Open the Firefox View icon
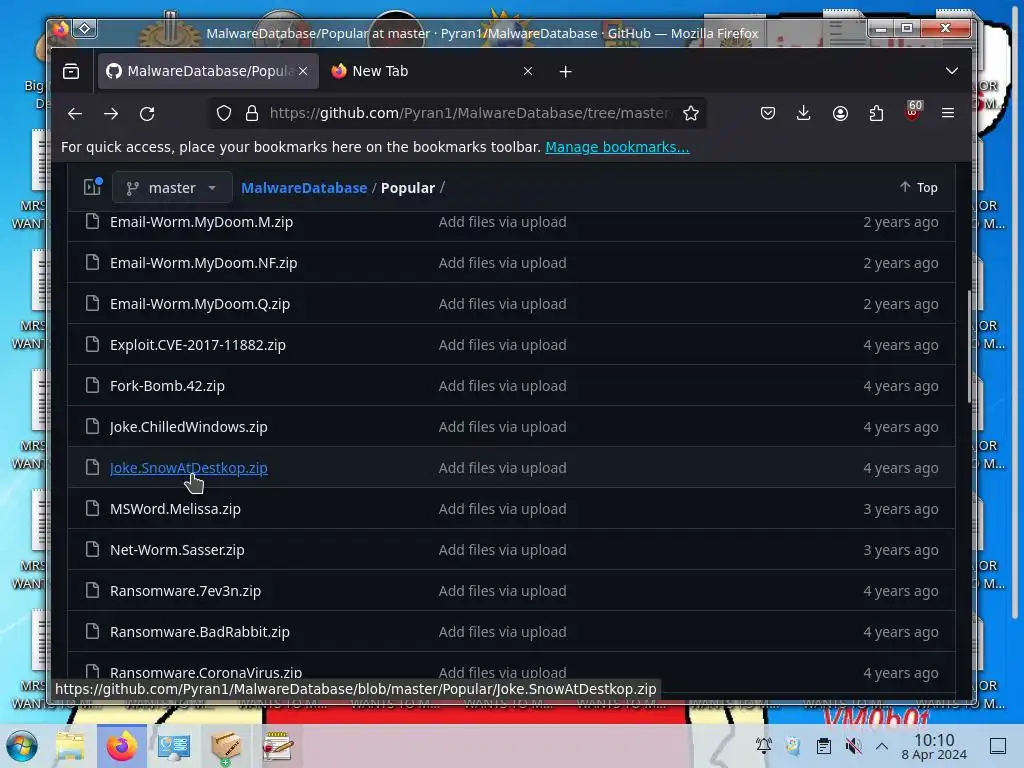 [71, 71]
